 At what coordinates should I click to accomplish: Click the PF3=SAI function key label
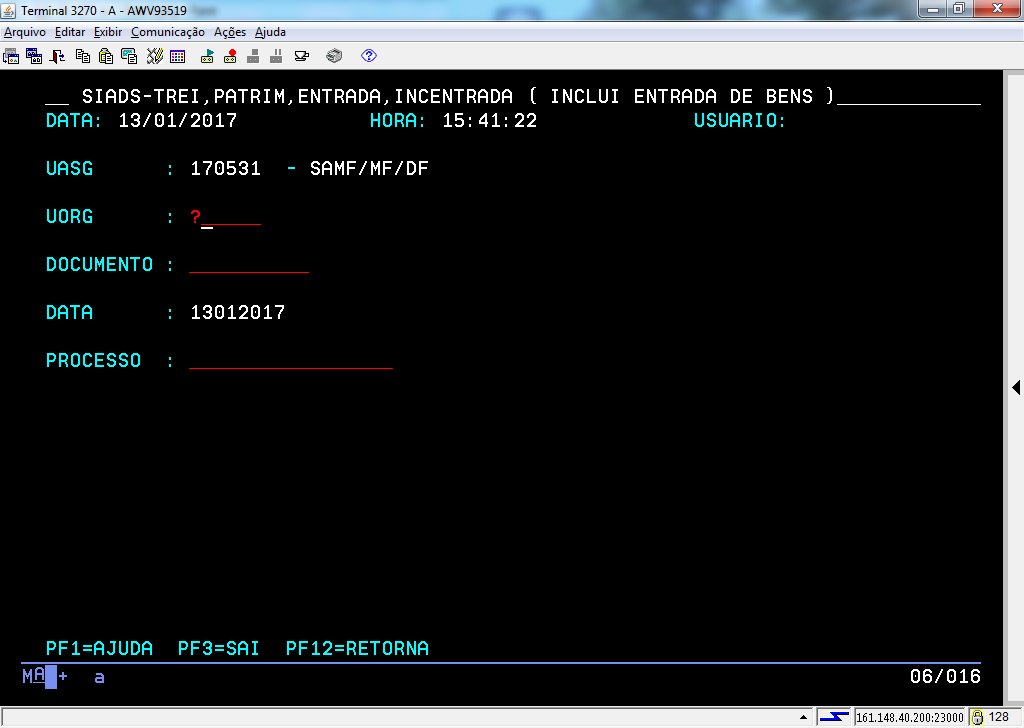pos(219,648)
